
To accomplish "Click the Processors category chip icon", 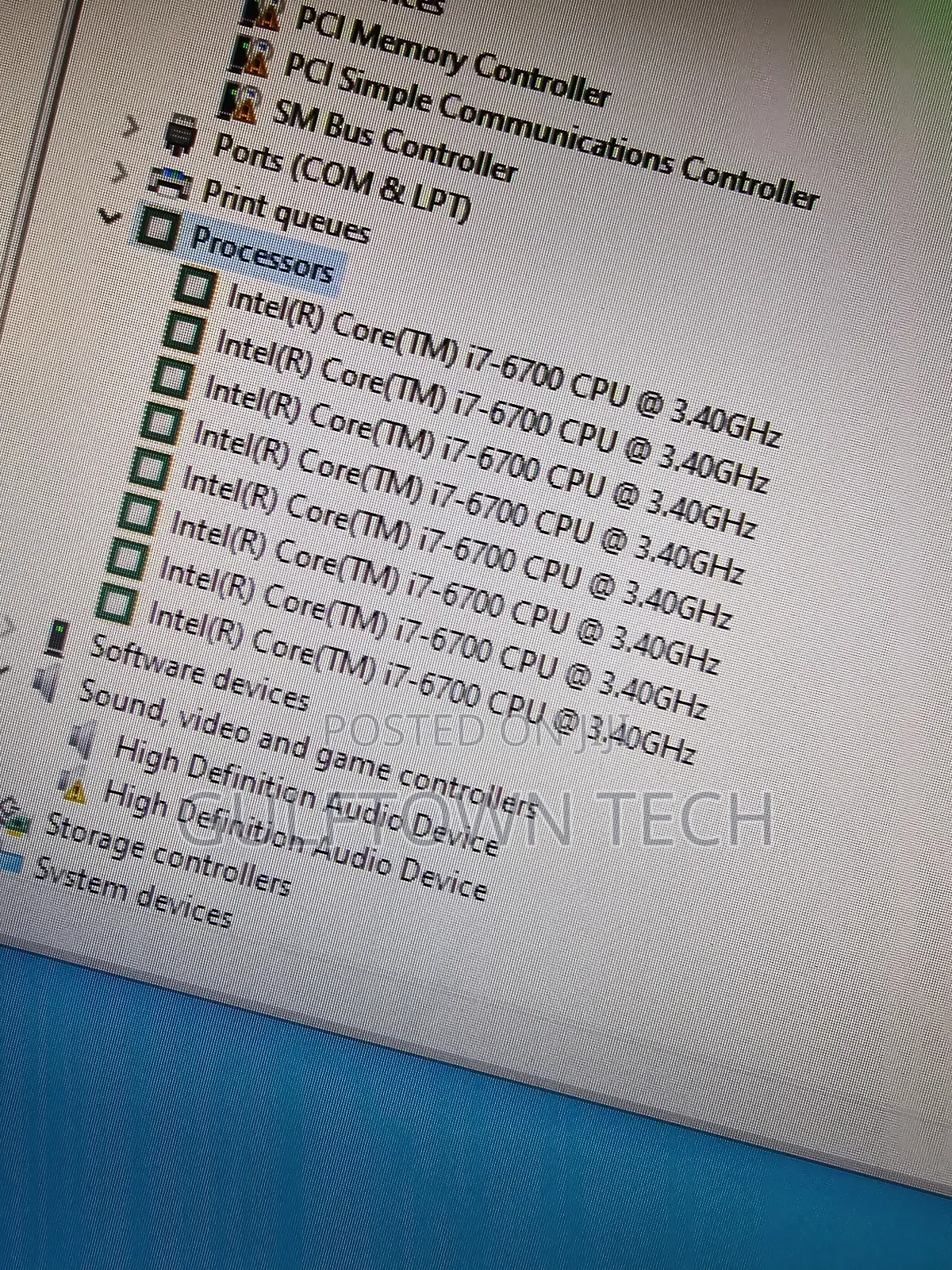I will tap(159, 228).
